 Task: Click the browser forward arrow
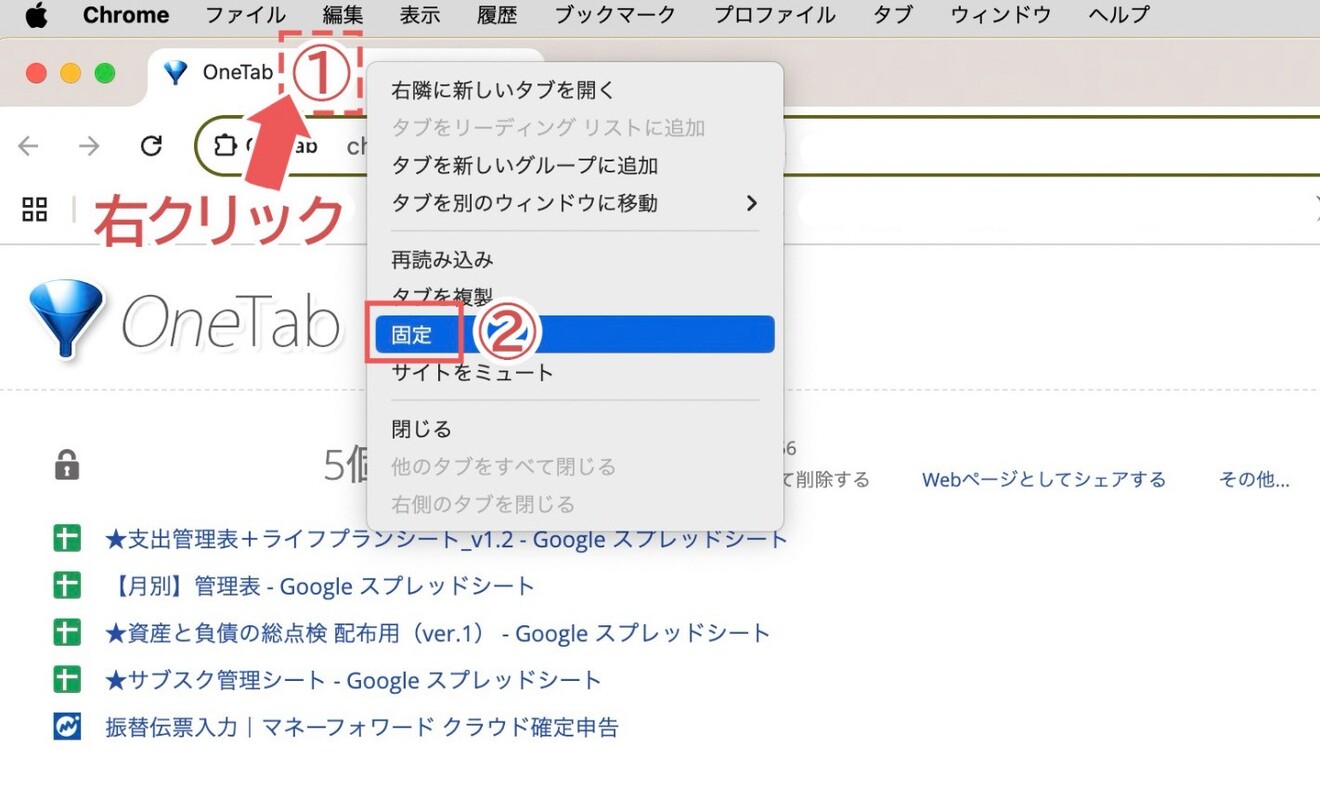click(90, 146)
